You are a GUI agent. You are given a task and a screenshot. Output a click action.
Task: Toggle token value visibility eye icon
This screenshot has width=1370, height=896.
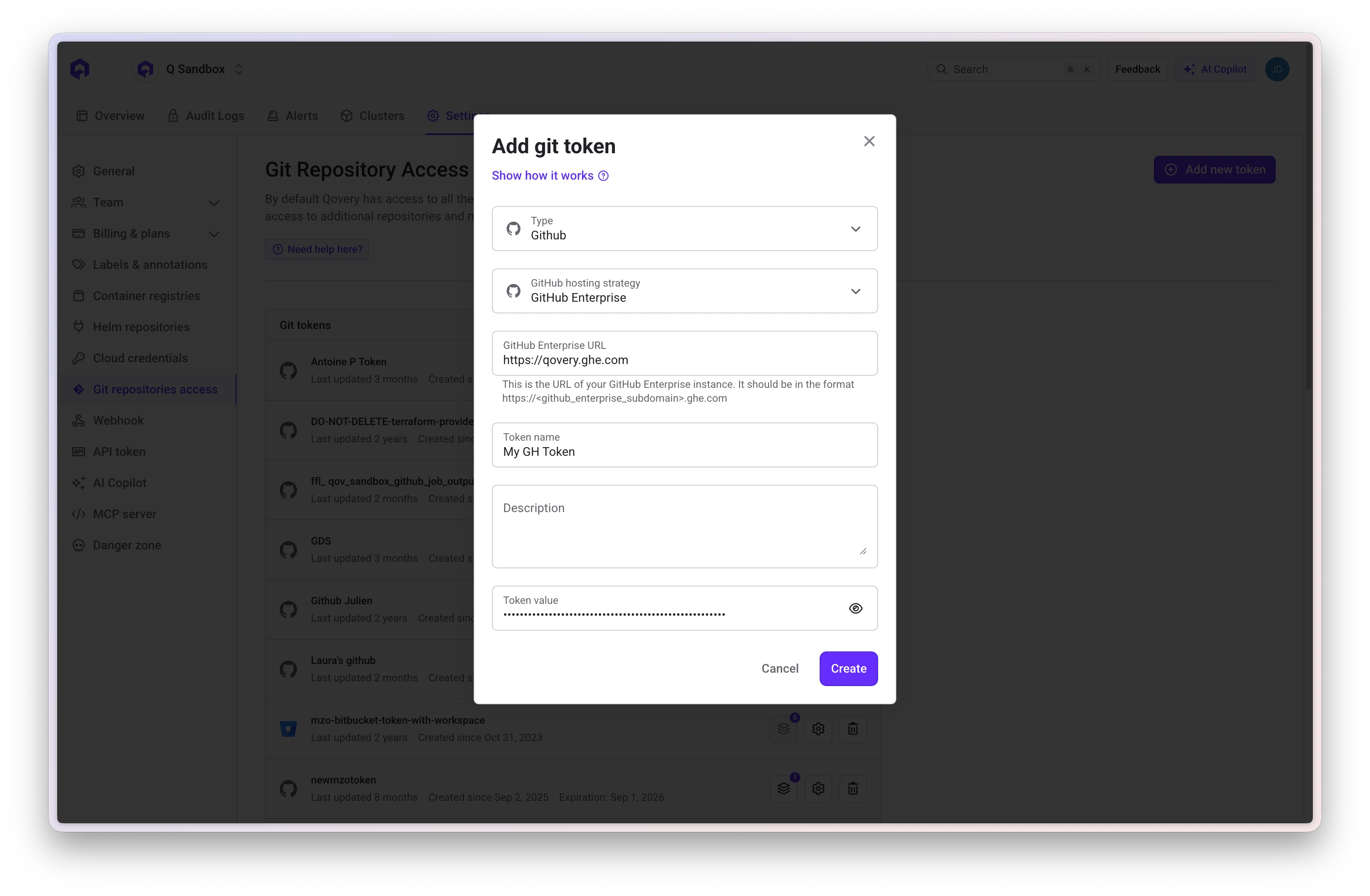click(x=856, y=608)
